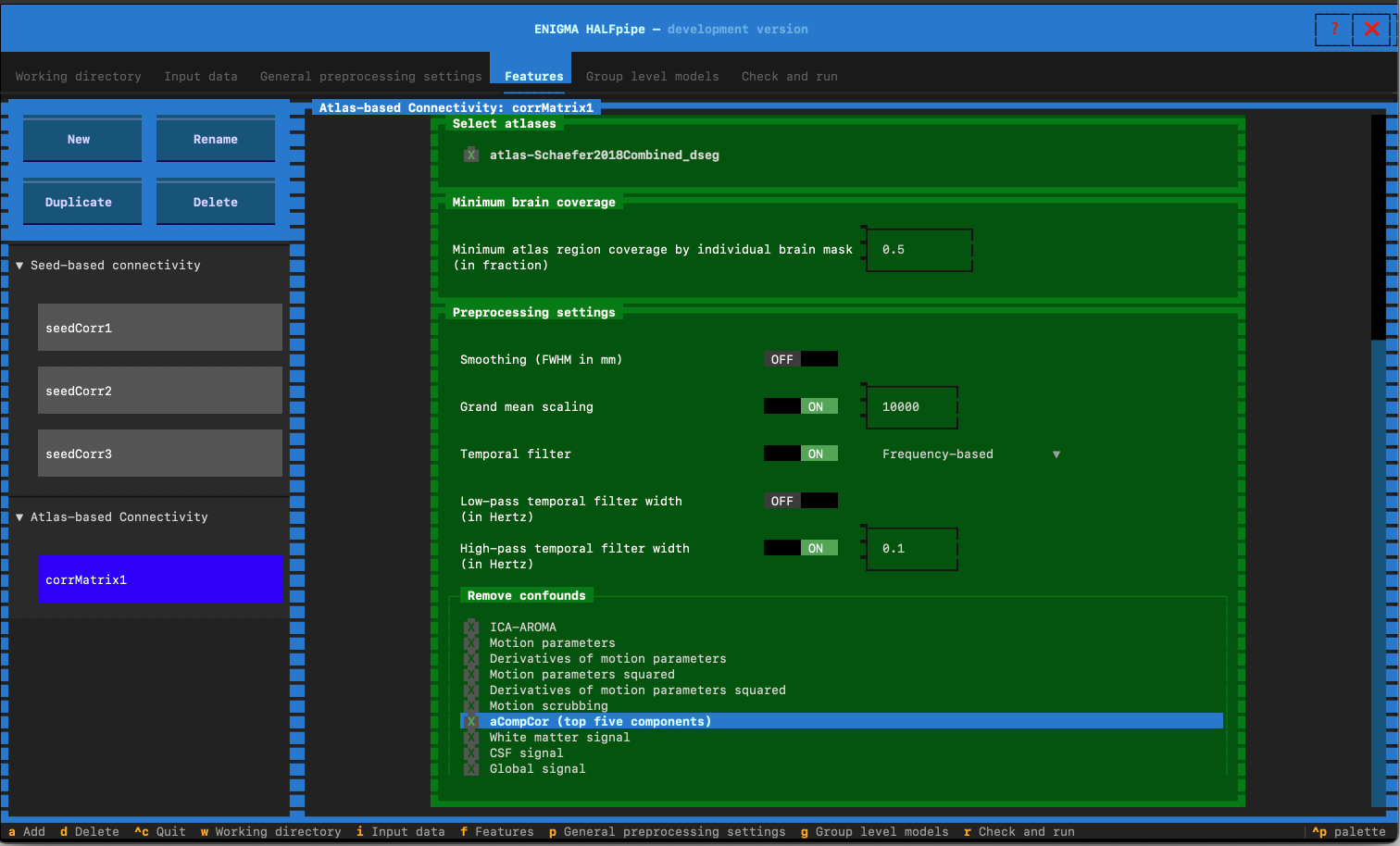Click the Delete feature button
This screenshot has height=846, width=1400.
point(216,202)
